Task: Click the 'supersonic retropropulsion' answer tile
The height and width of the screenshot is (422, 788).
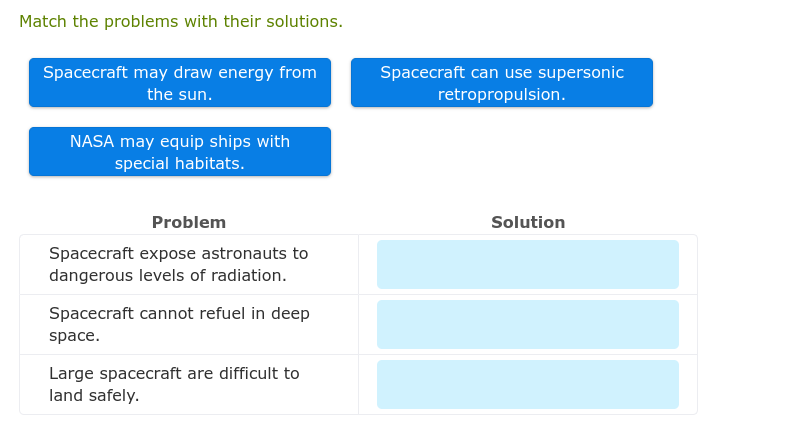Action: (x=502, y=83)
